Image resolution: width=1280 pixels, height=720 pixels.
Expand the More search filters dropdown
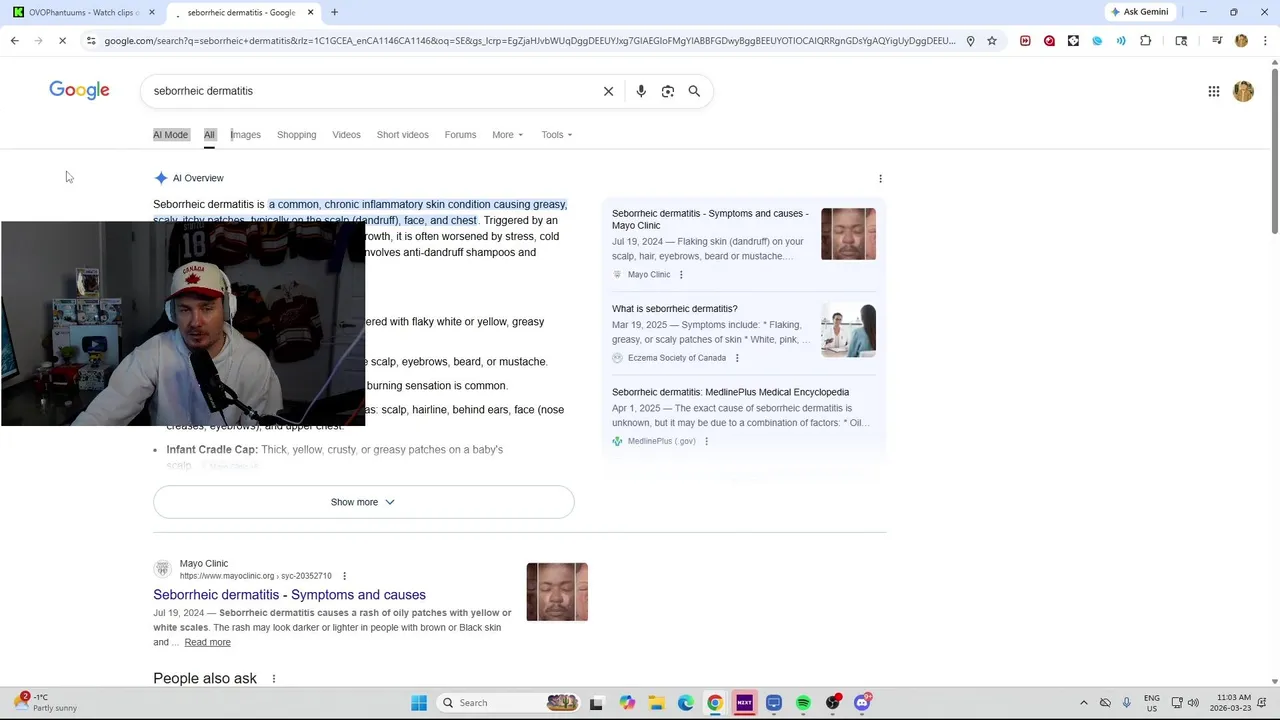(507, 135)
